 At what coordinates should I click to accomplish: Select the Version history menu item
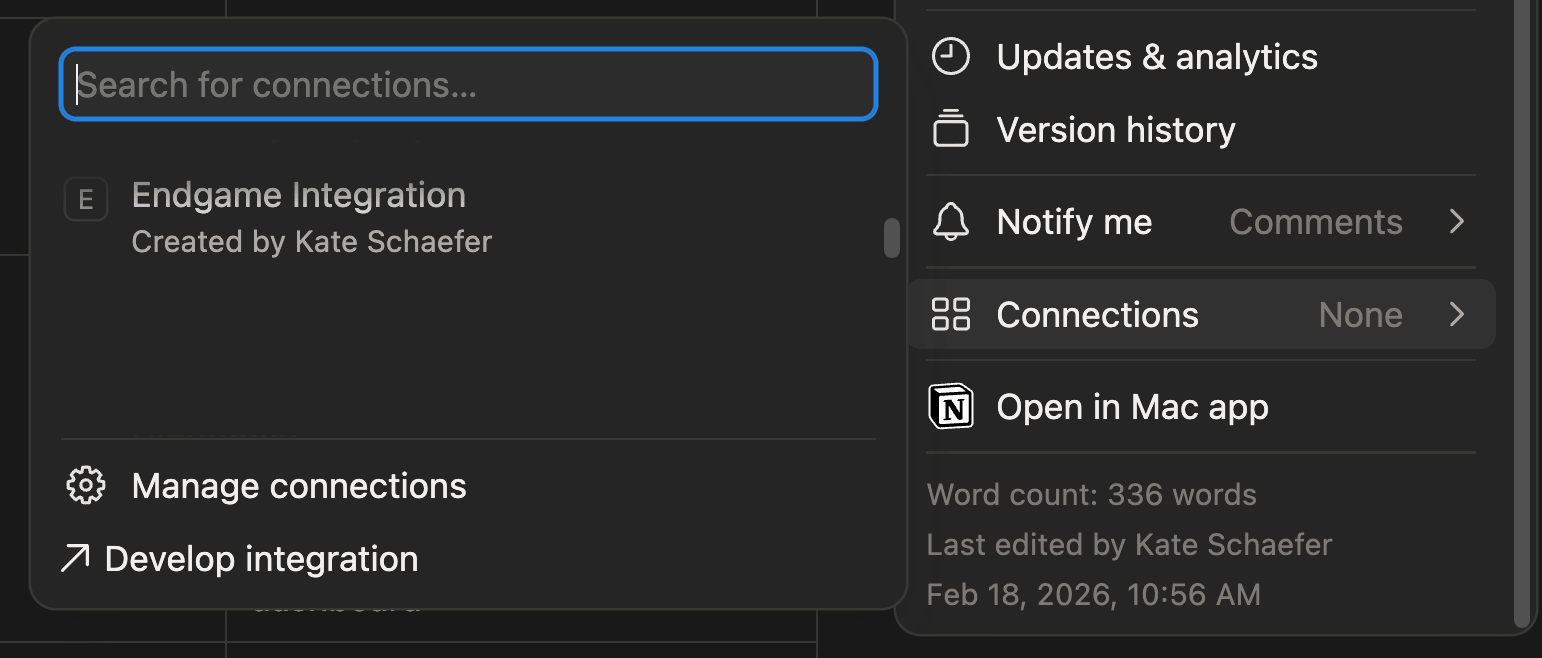1116,129
